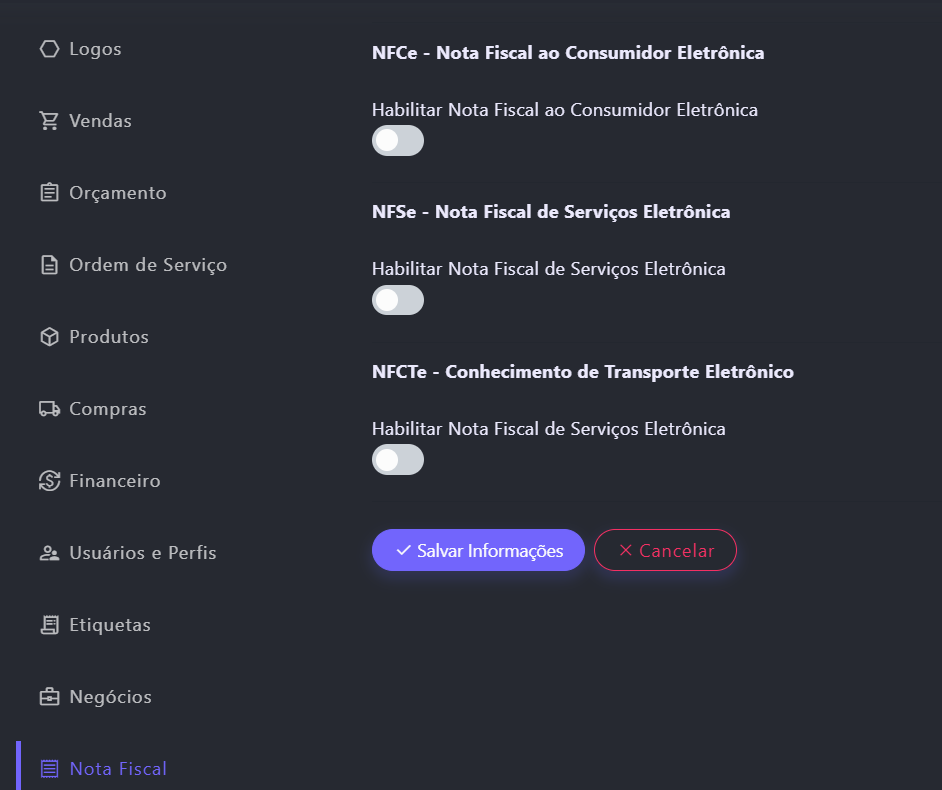This screenshot has width=942, height=790.
Task: Click the Financeiro dollar-cycle icon
Action: 49,481
